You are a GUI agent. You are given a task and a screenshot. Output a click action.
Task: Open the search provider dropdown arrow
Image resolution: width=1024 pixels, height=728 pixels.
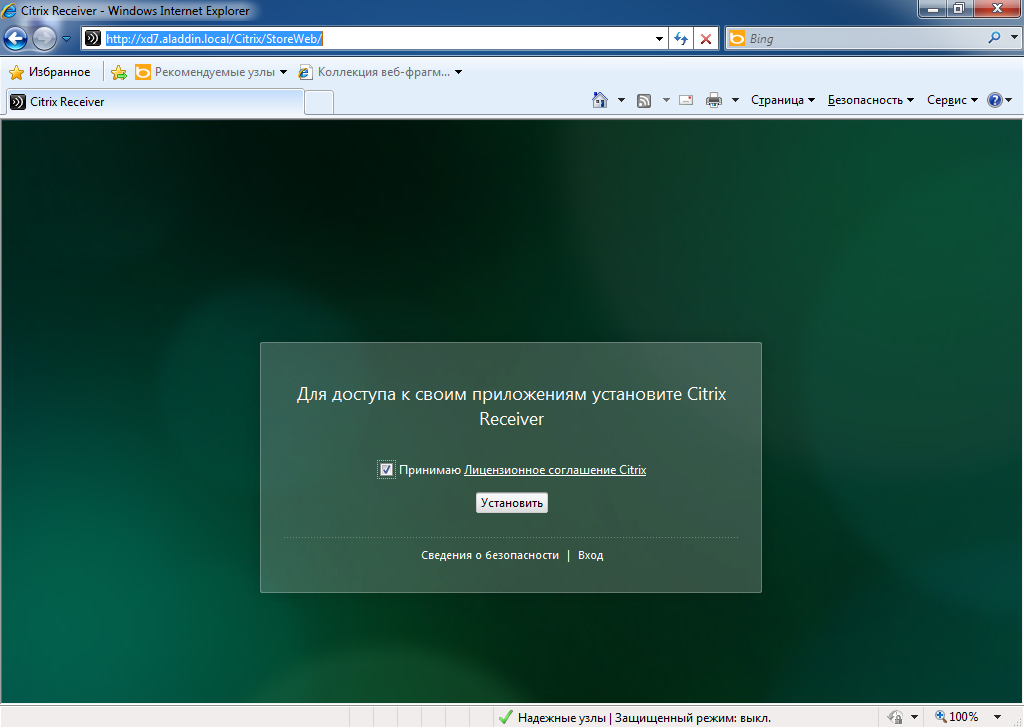click(1014, 38)
